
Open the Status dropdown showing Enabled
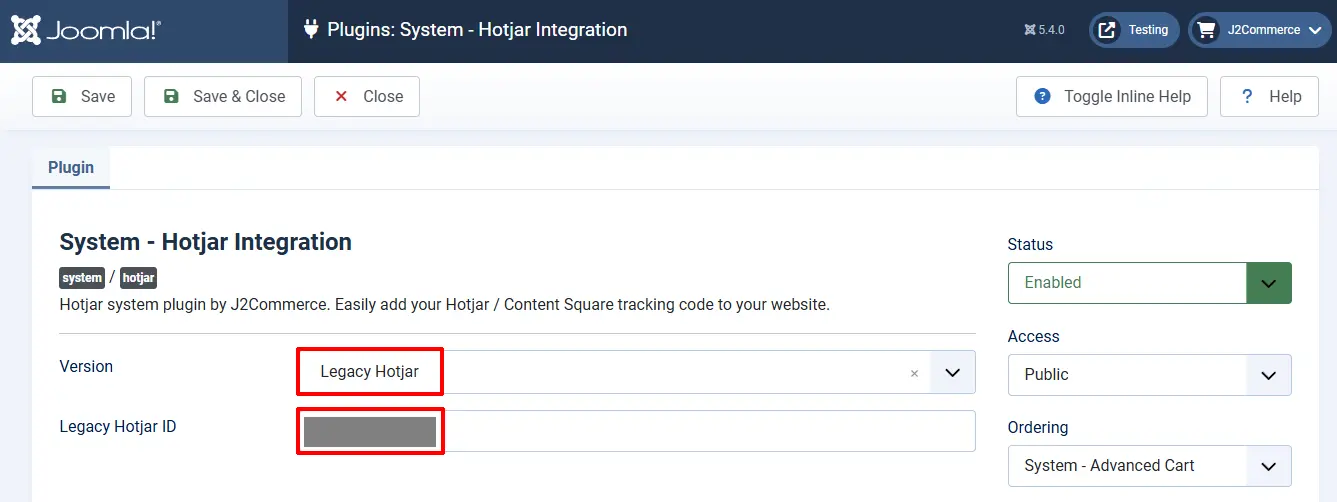pyautogui.click(x=1150, y=283)
